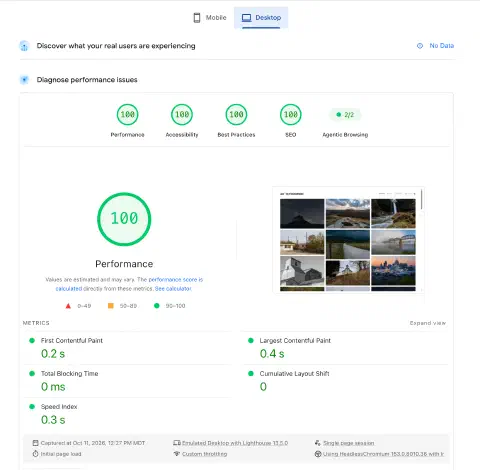Click the 0.3 s Speed Index value

click(x=53, y=420)
